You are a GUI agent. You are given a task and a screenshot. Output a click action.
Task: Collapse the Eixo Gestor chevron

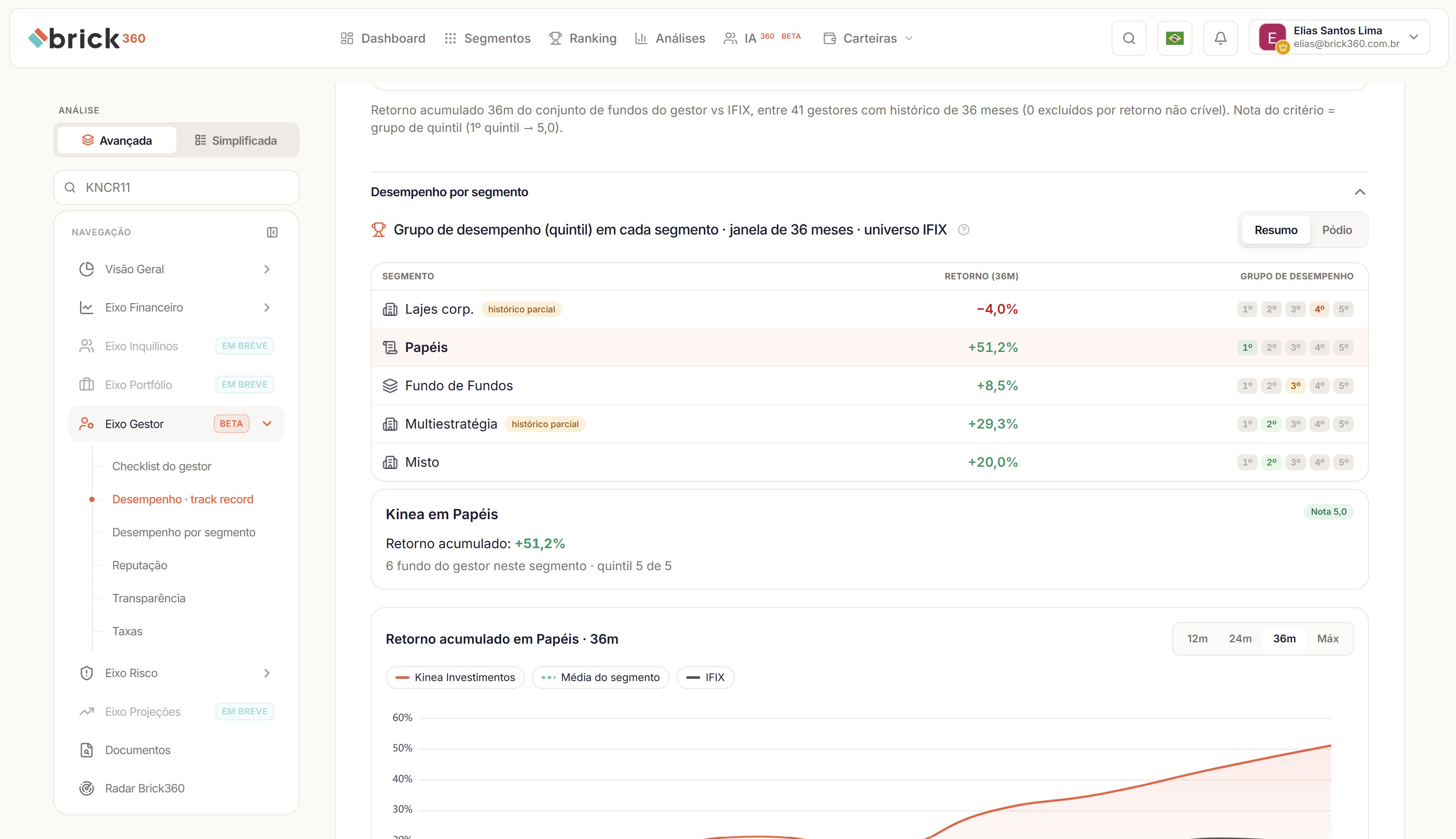tap(267, 424)
